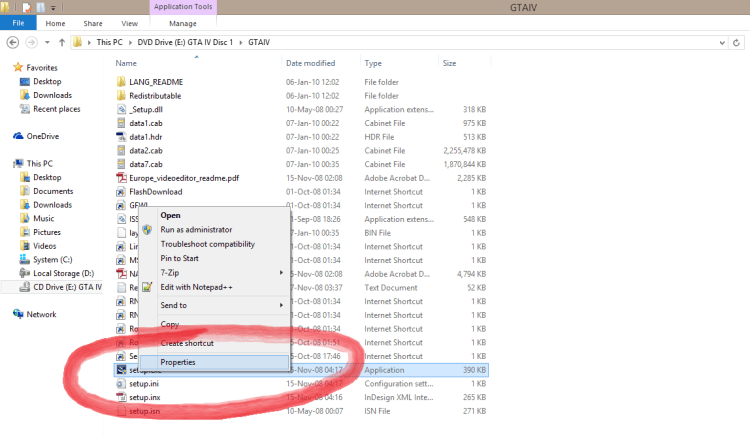This screenshot has width=750, height=436.
Task: Select the 2,255,478 KB size cell
Action: [x=464, y=151]
